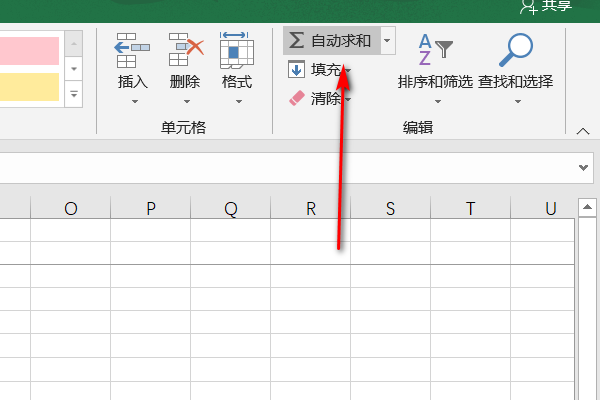Select column P header
The image size is (600, 400).
[x=150, y=209]
